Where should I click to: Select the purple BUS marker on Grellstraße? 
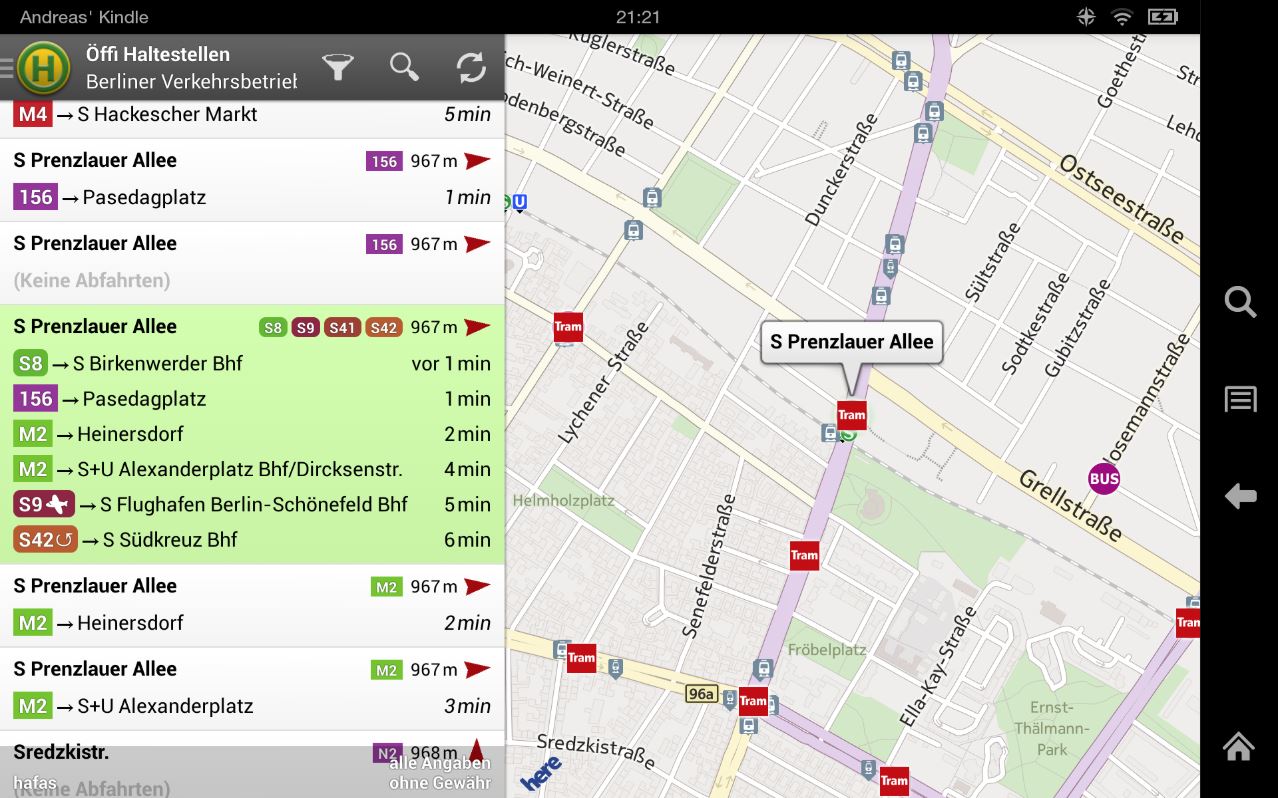coord(1104,479)
